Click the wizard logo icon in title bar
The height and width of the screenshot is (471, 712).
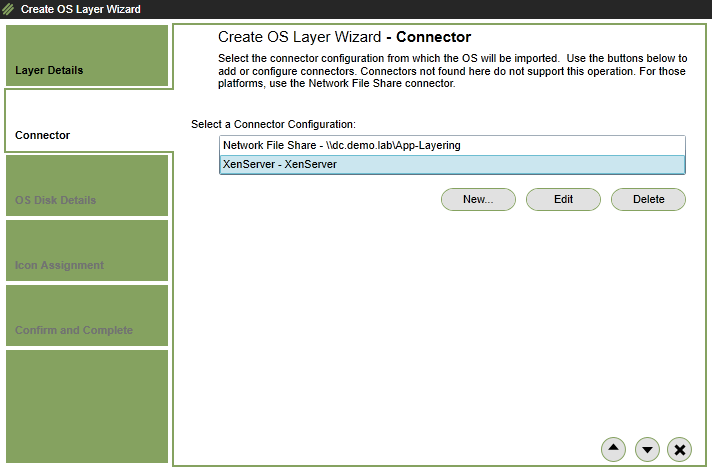coord(8,9)
